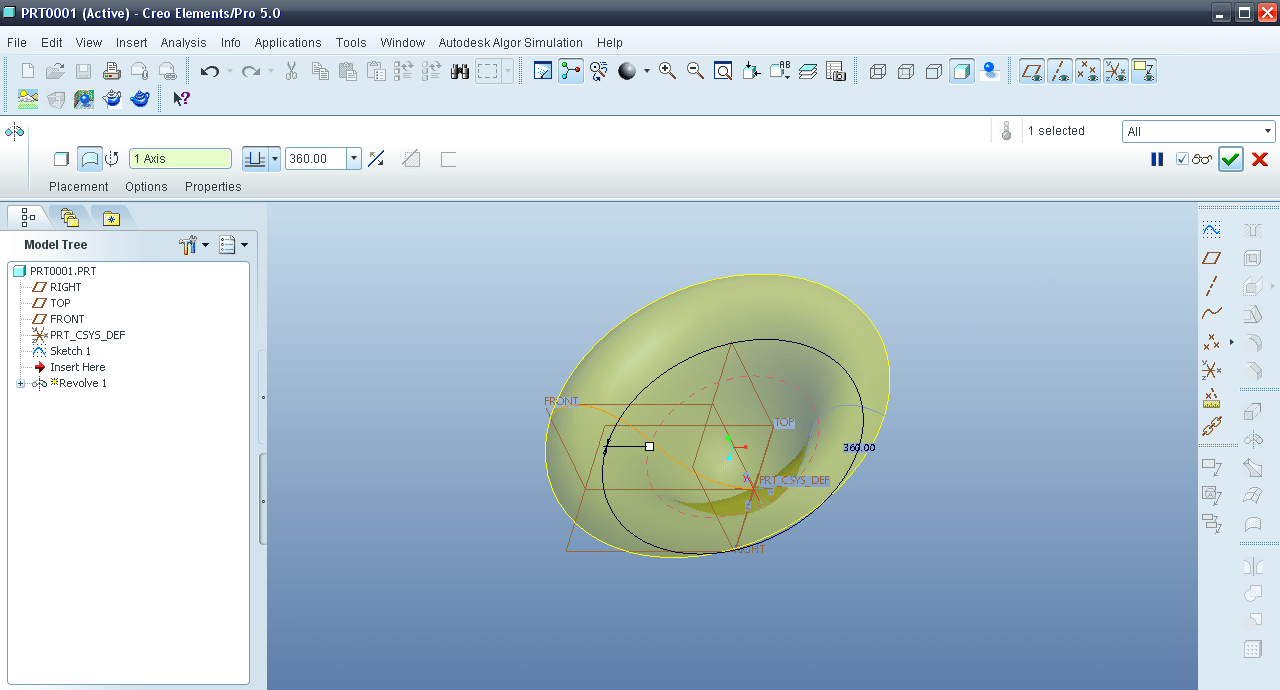1280x690 pixels.
Task: Switch to the Folder Browser navigator tab
Action: pos(69,217)
